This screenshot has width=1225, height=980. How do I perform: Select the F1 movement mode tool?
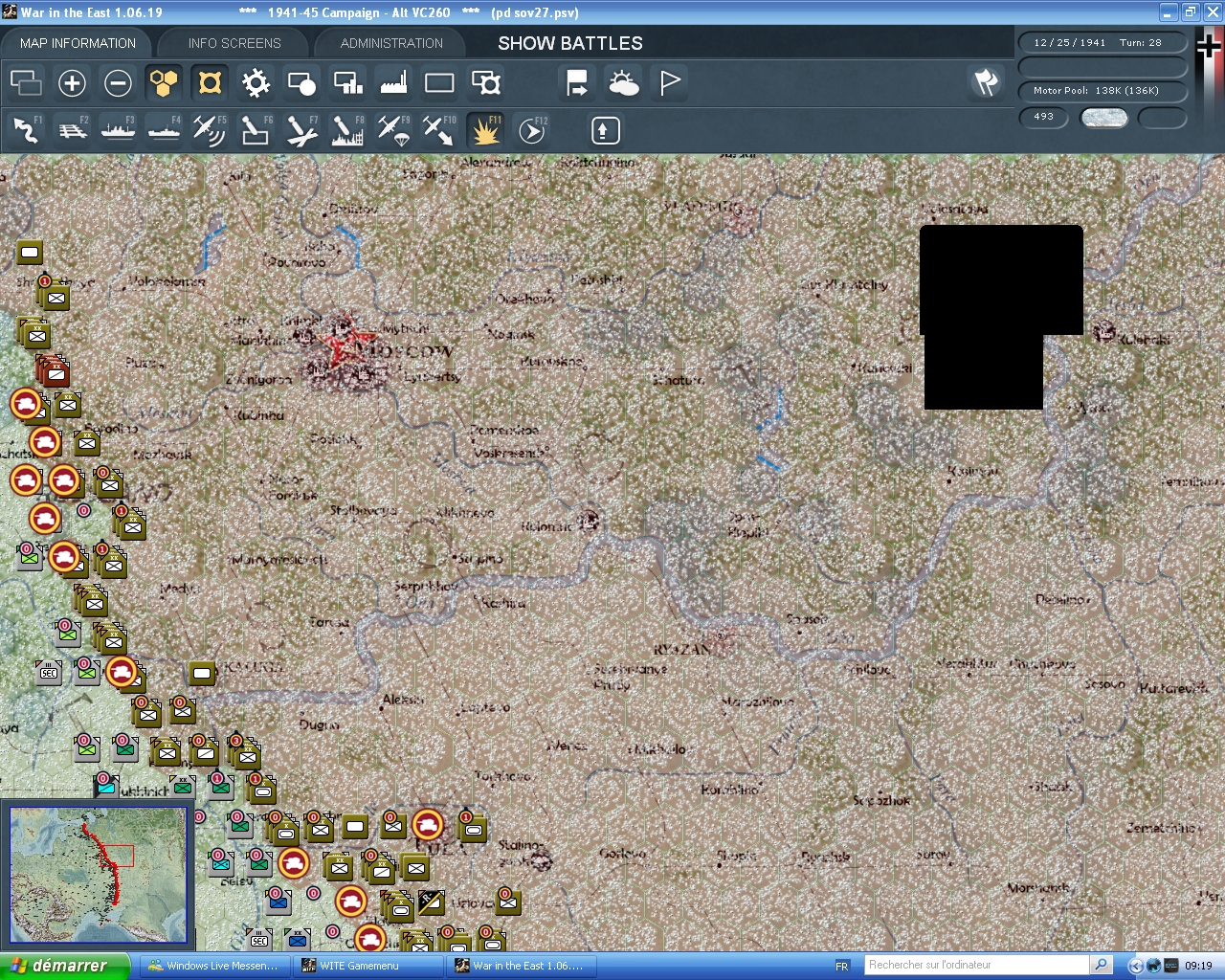point(26,129)
